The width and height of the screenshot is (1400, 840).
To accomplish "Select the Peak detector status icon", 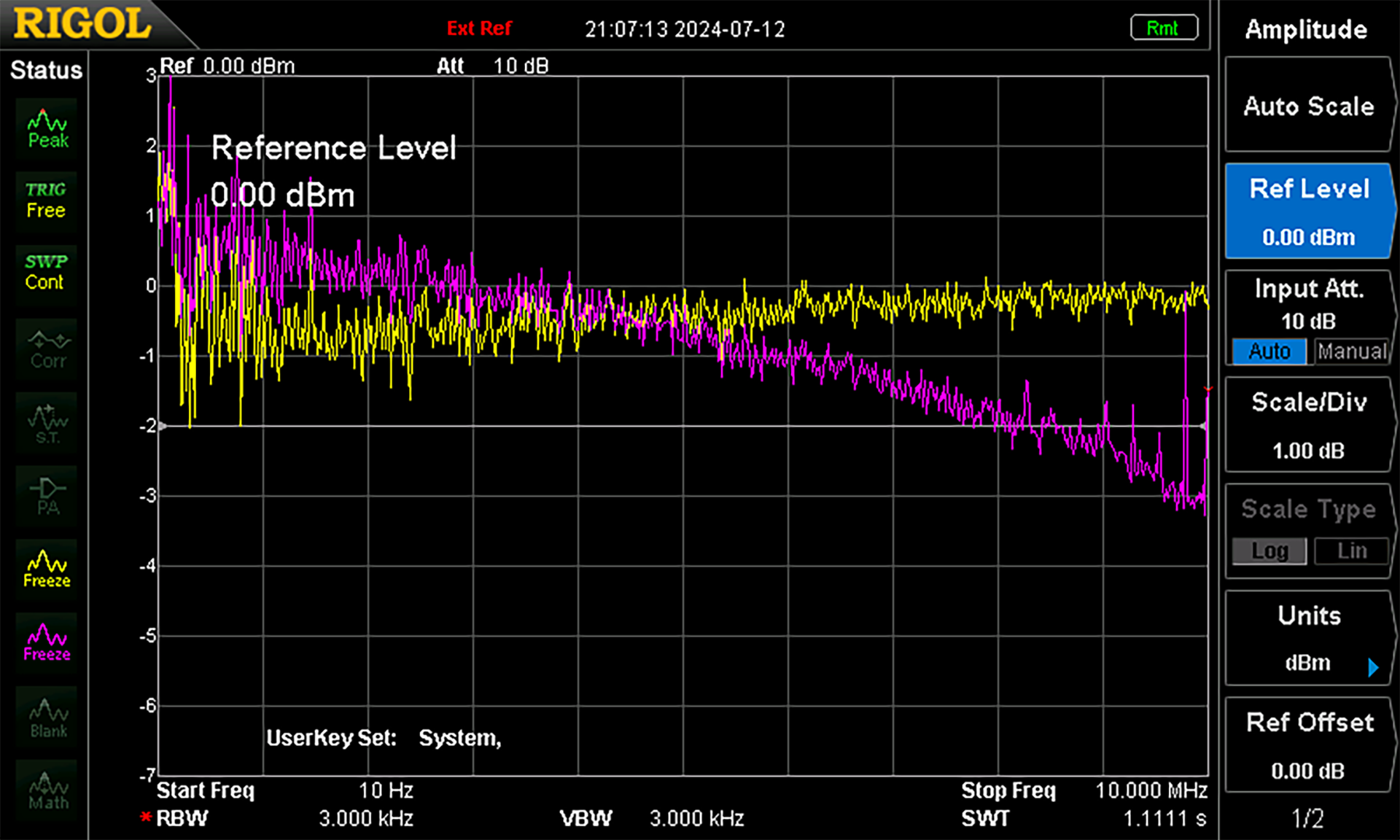I will (47, 129).
